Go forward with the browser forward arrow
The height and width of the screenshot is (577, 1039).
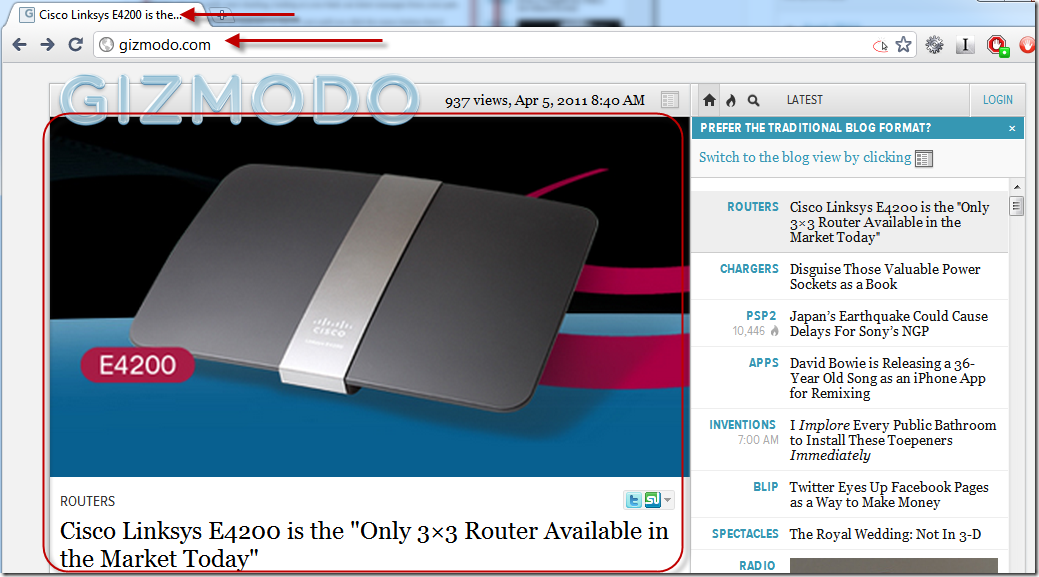point(47,44)
